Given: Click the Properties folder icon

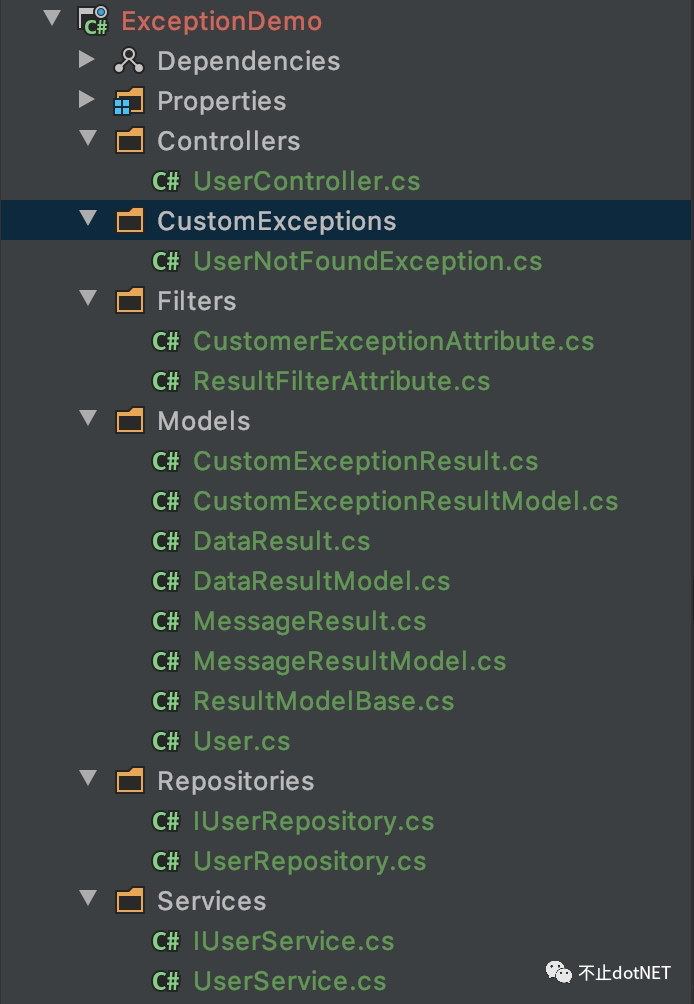Looking at the screenshot, I should tap(130, 101).
